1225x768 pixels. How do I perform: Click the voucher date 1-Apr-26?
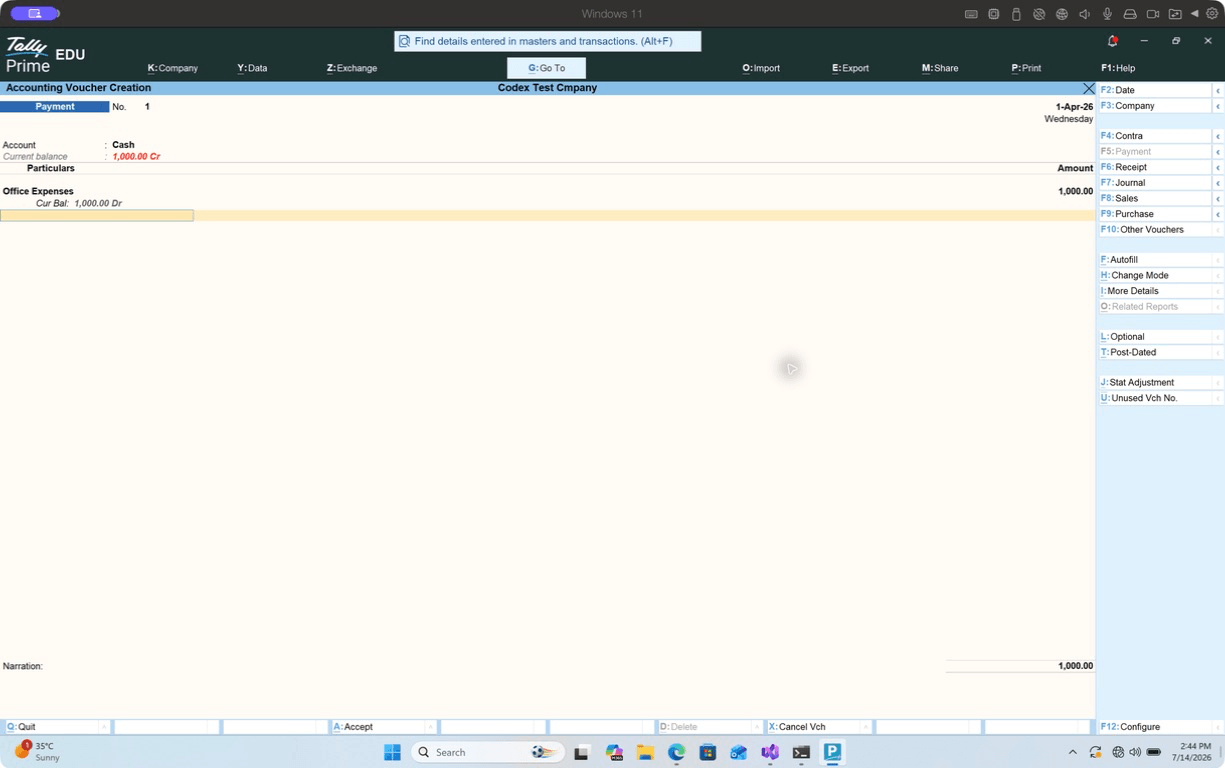point(1074,107)
